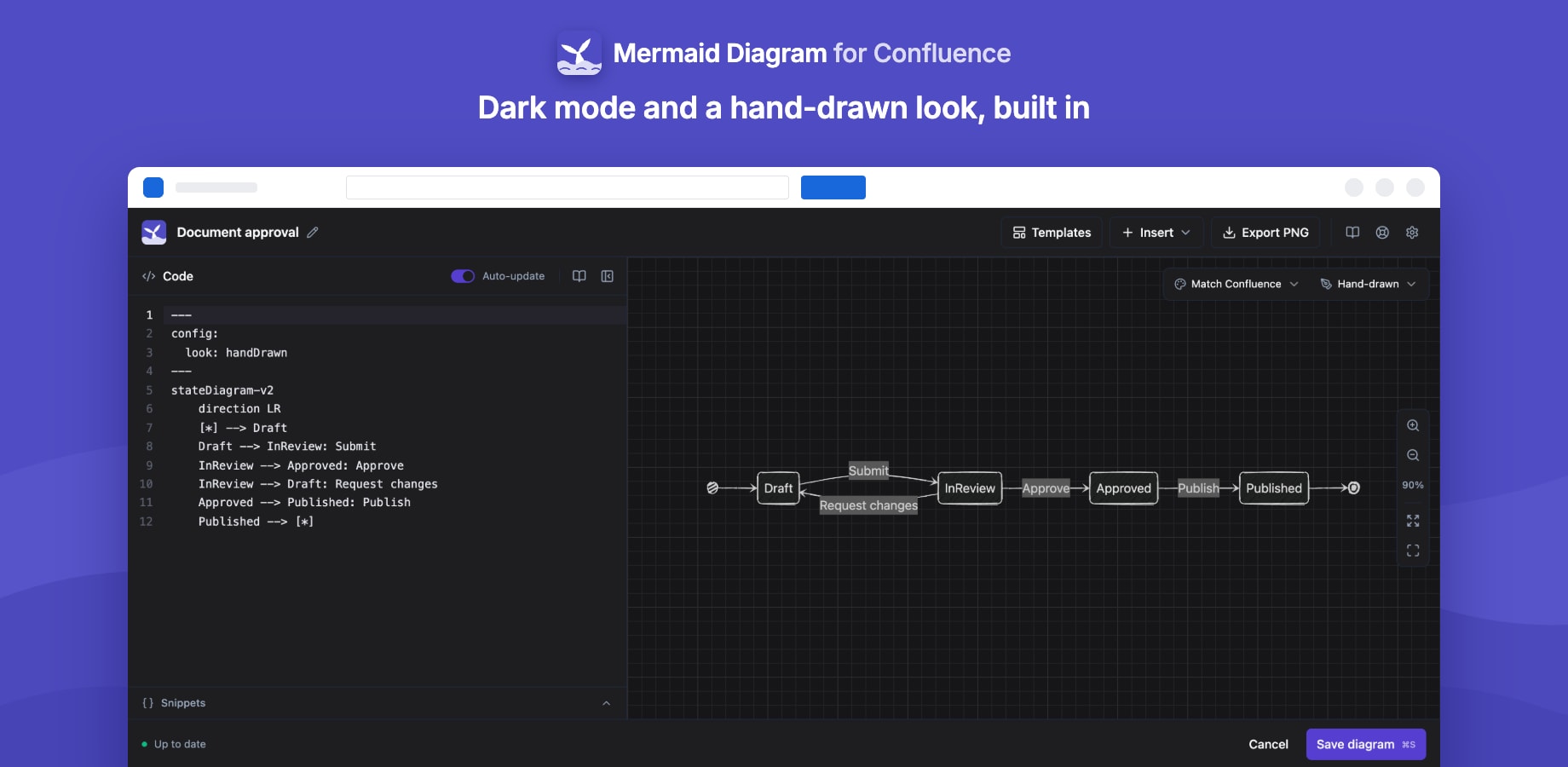
Task: Open syntax reference book icon in Code panel
Action: [x=579, y=276]
